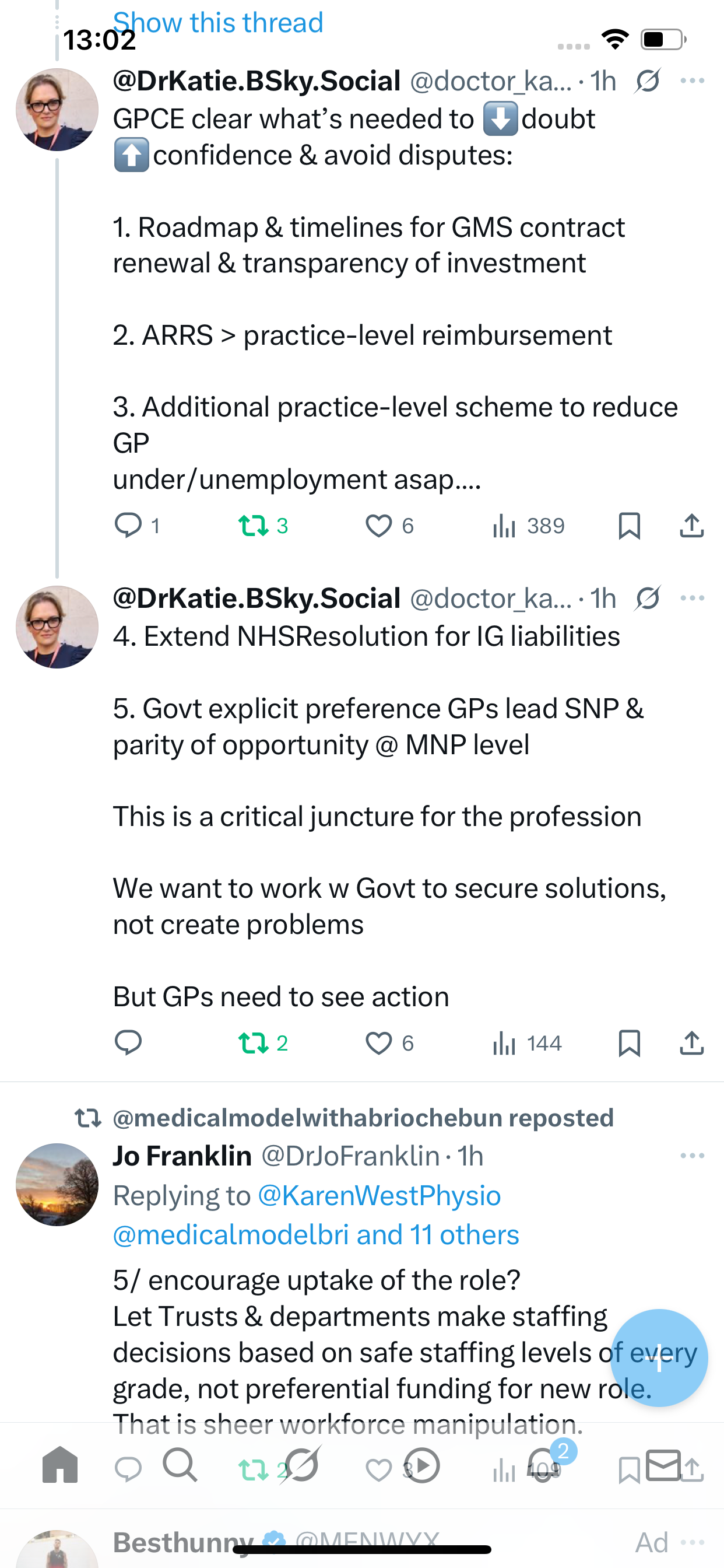
Task: Open direct messages envelope
Action: tap(663, 1465)
